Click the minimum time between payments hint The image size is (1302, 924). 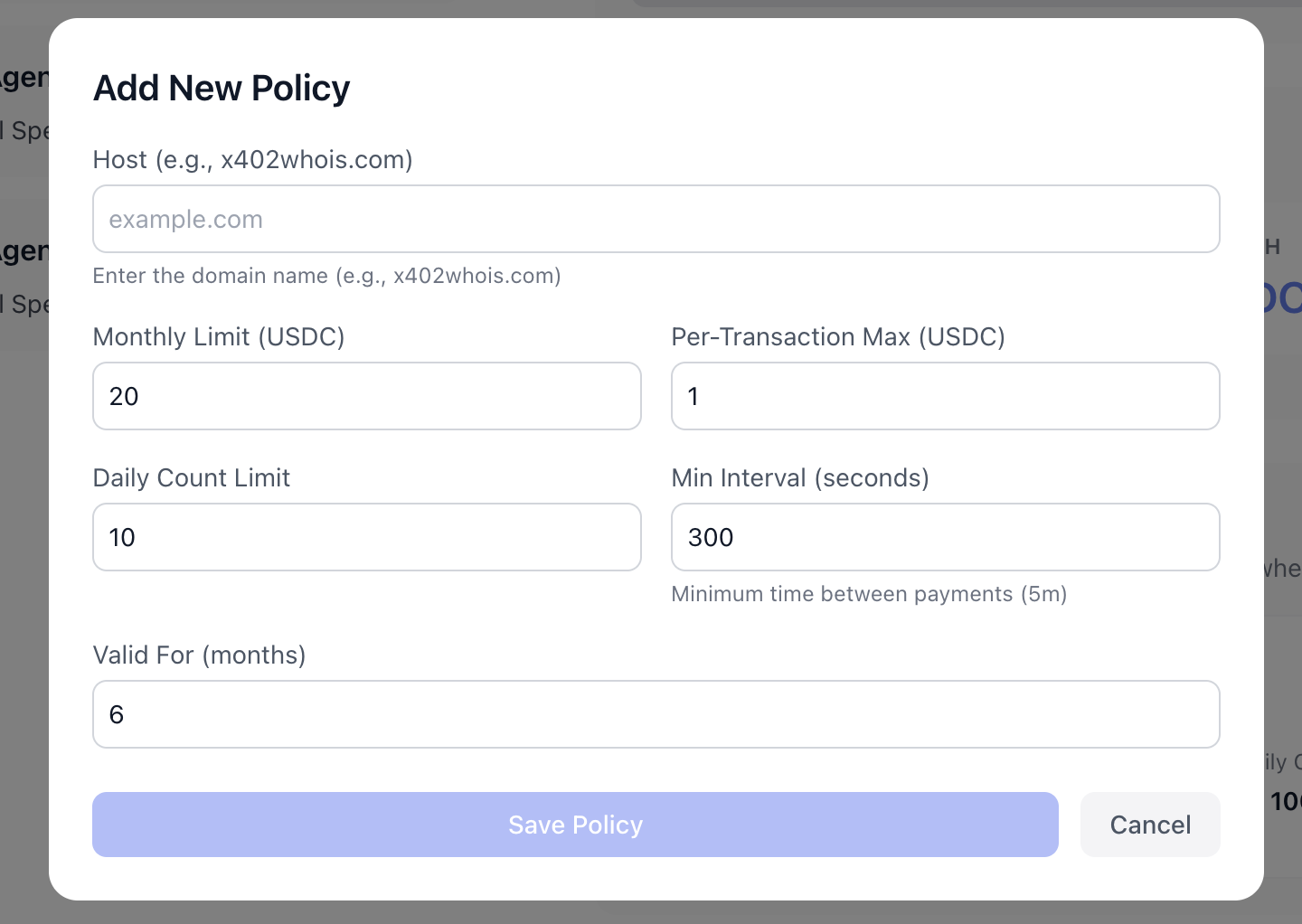(869, 594)
